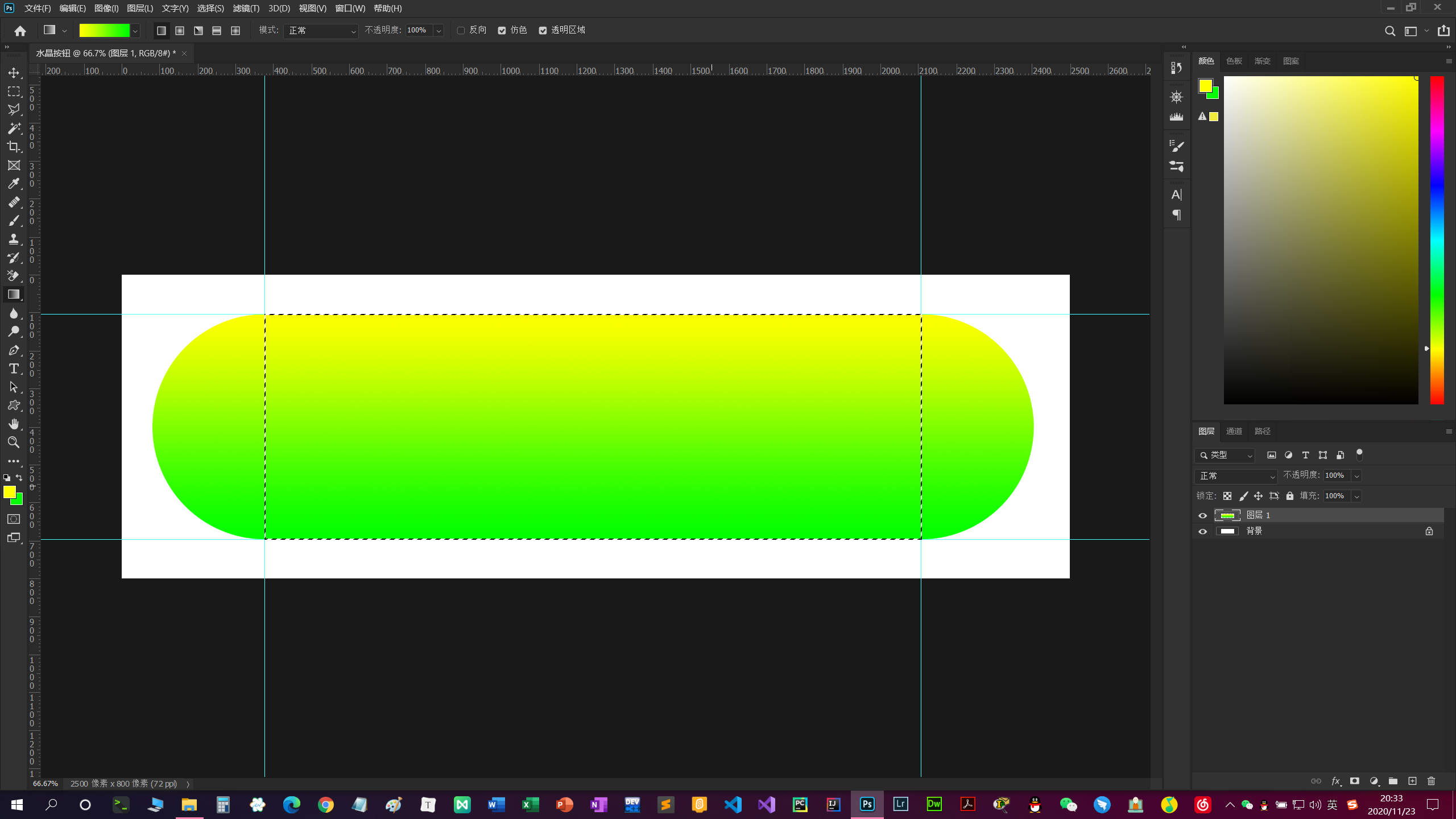Select the Zoom tool
The height and width of the screenshot is (819, 1456).
point(14,442)
